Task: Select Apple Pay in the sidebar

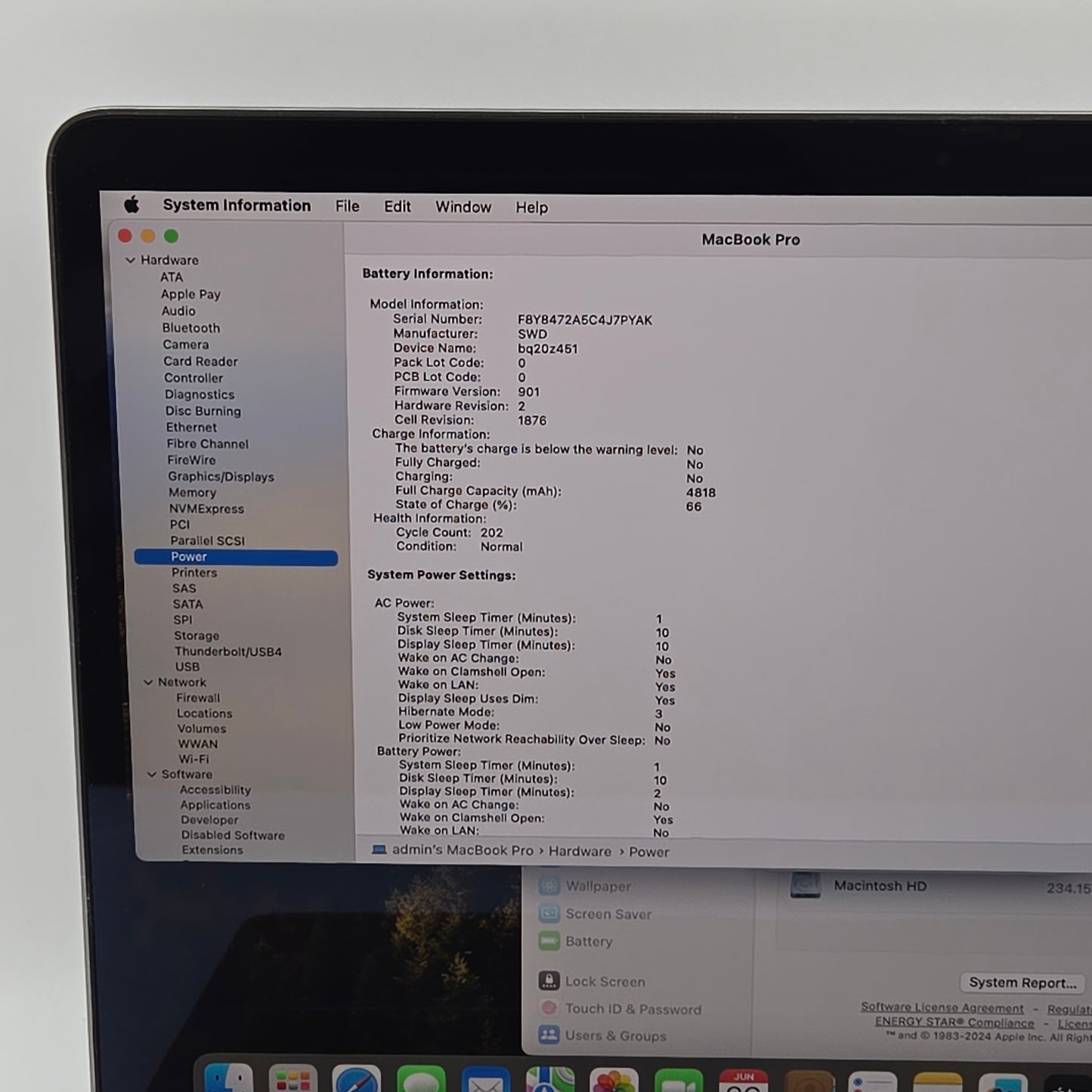Action: click(190, 294)
